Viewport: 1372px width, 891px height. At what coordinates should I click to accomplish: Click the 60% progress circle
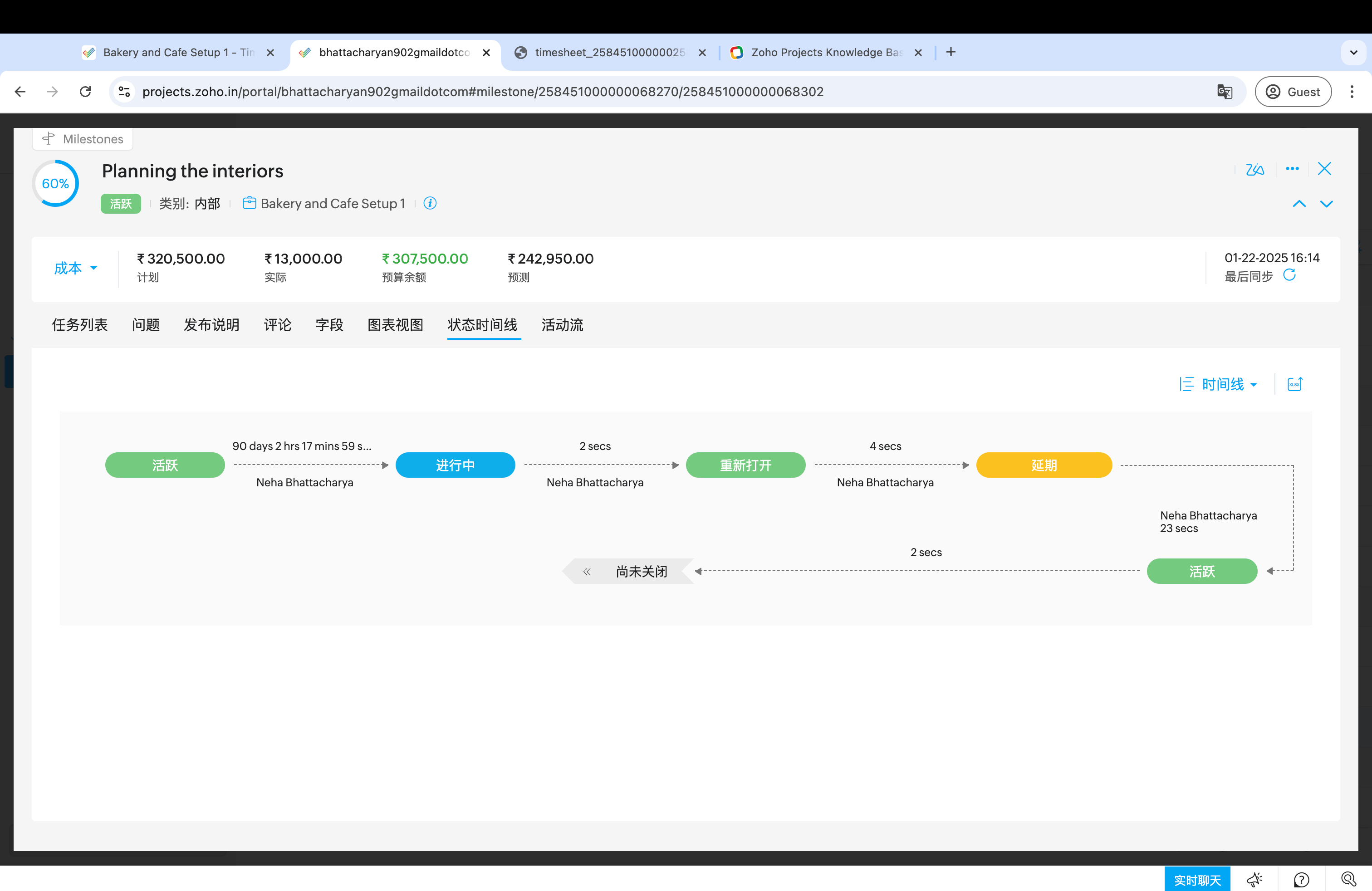pos(55,184)
